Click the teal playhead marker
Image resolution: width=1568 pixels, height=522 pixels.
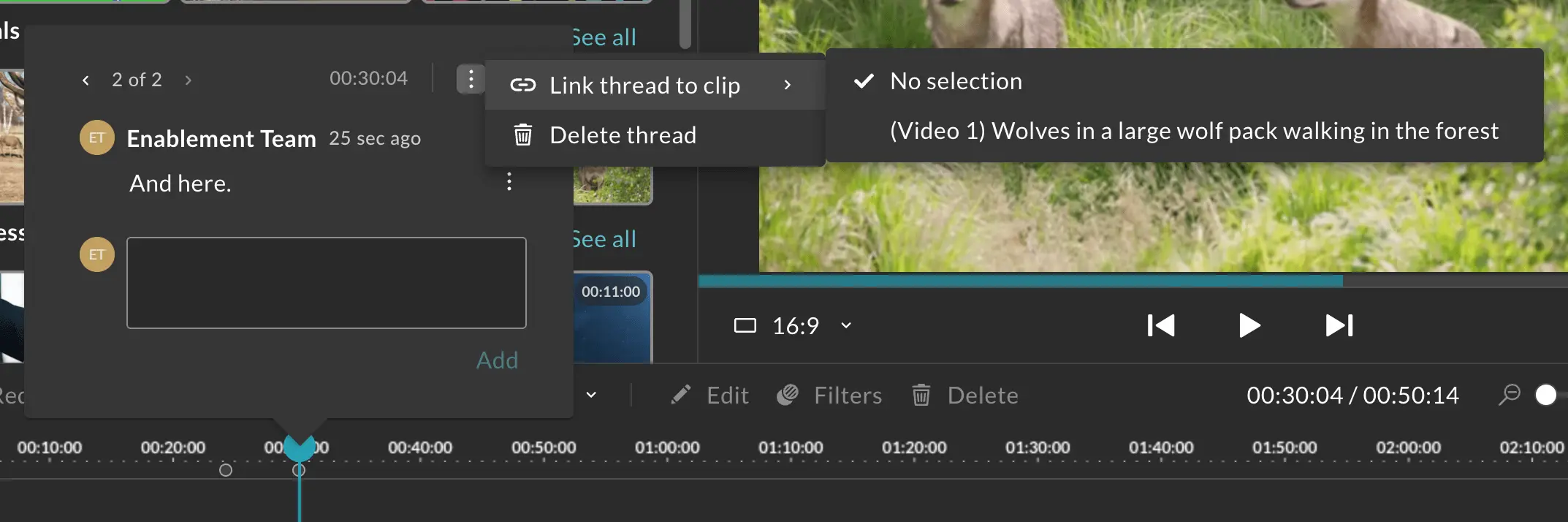click(299, 447)
